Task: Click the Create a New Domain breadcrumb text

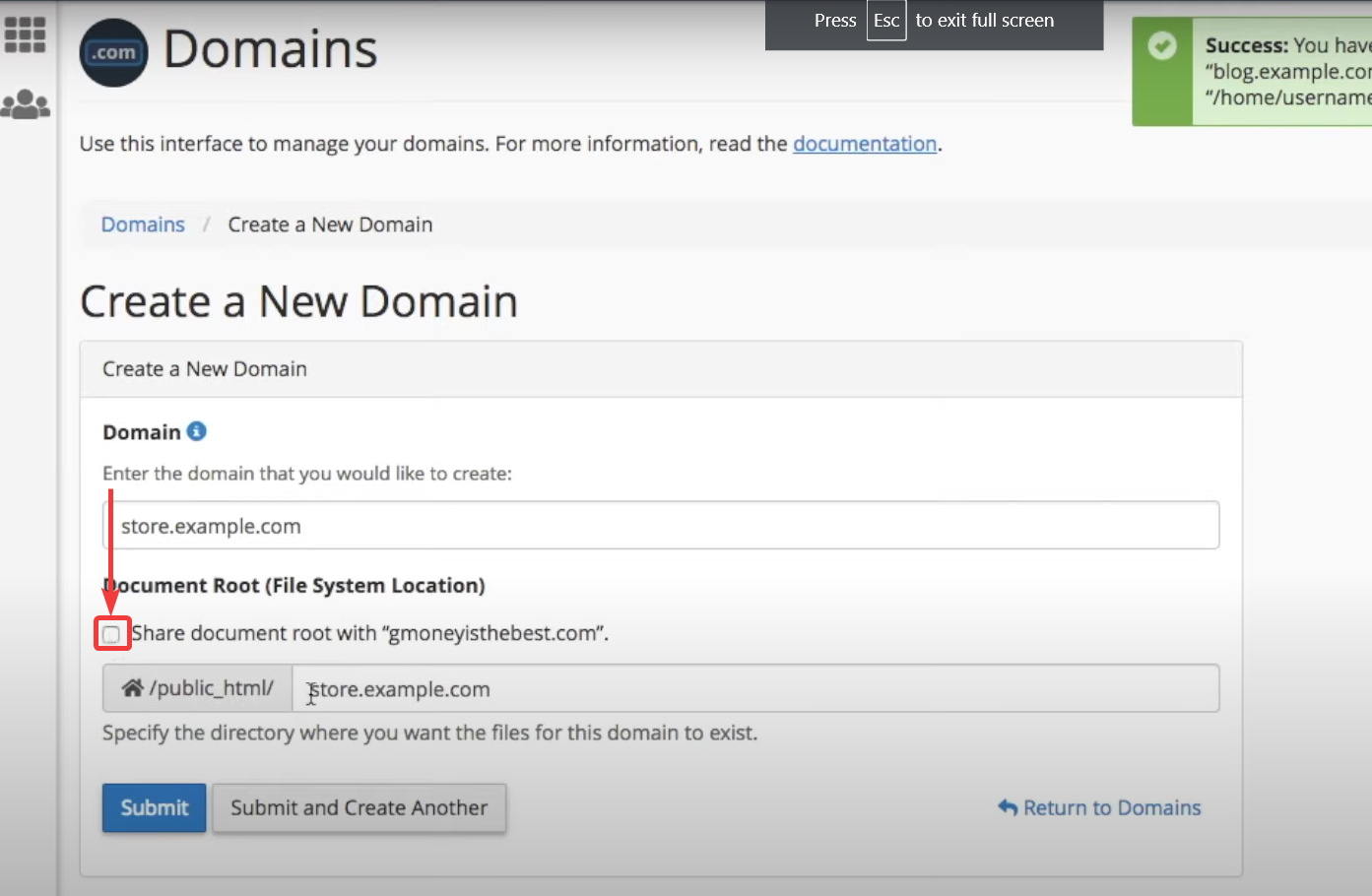Action: [330, 224]
